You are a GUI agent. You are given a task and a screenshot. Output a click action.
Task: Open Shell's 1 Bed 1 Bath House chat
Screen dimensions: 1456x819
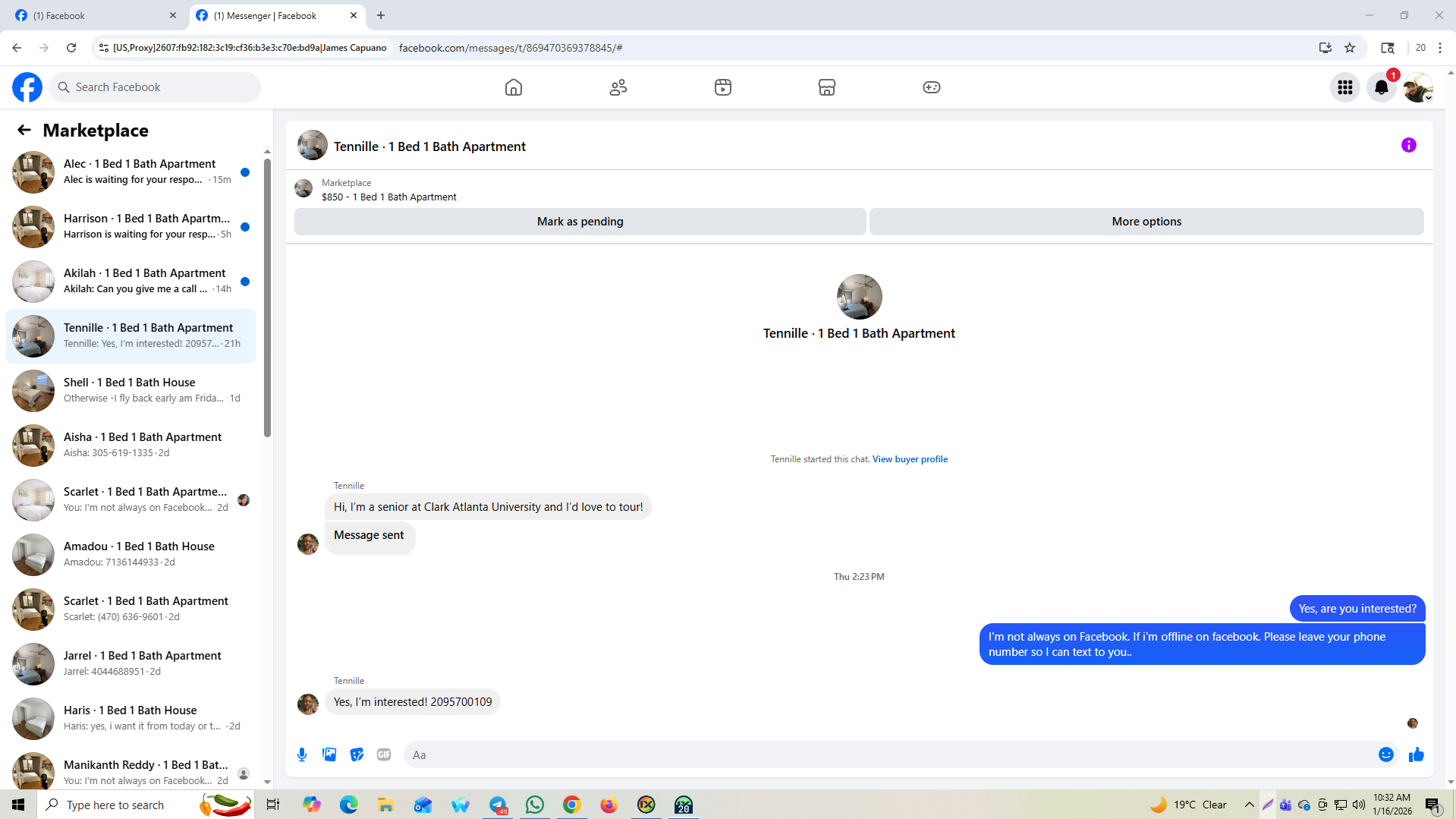pyautogui.click(x=131, y=391)
